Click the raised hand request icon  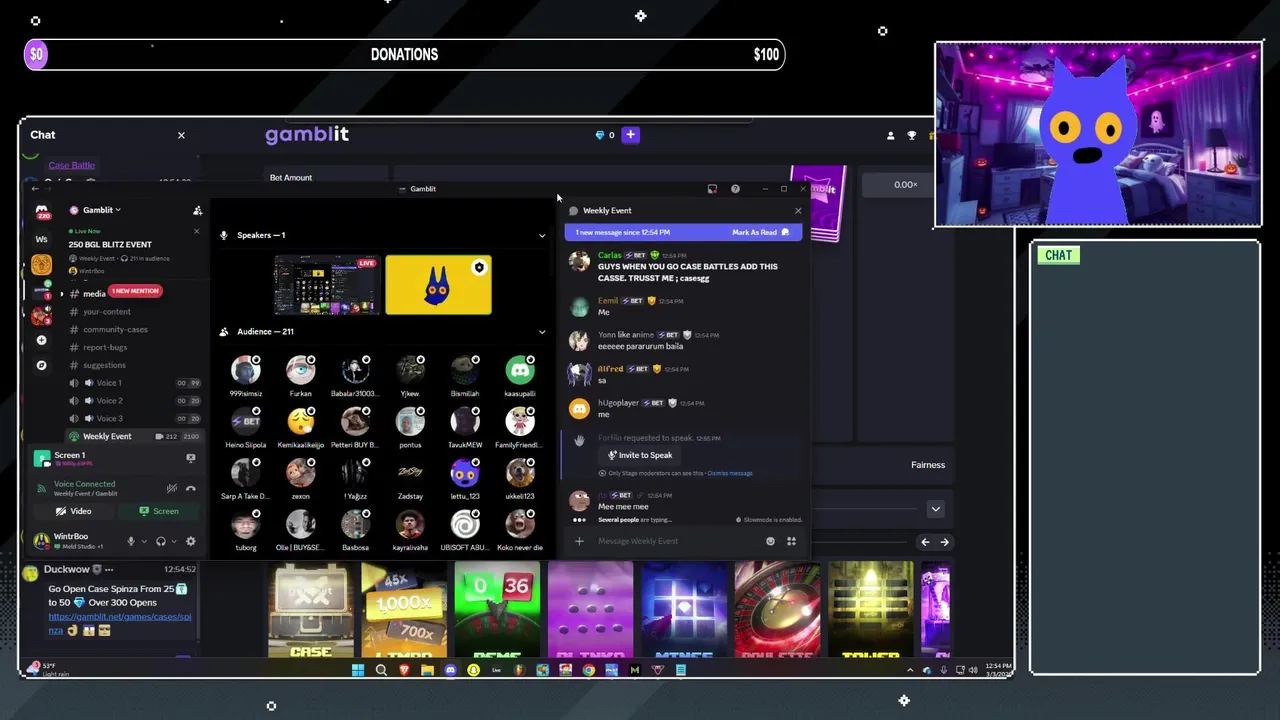tap(579, 440)
